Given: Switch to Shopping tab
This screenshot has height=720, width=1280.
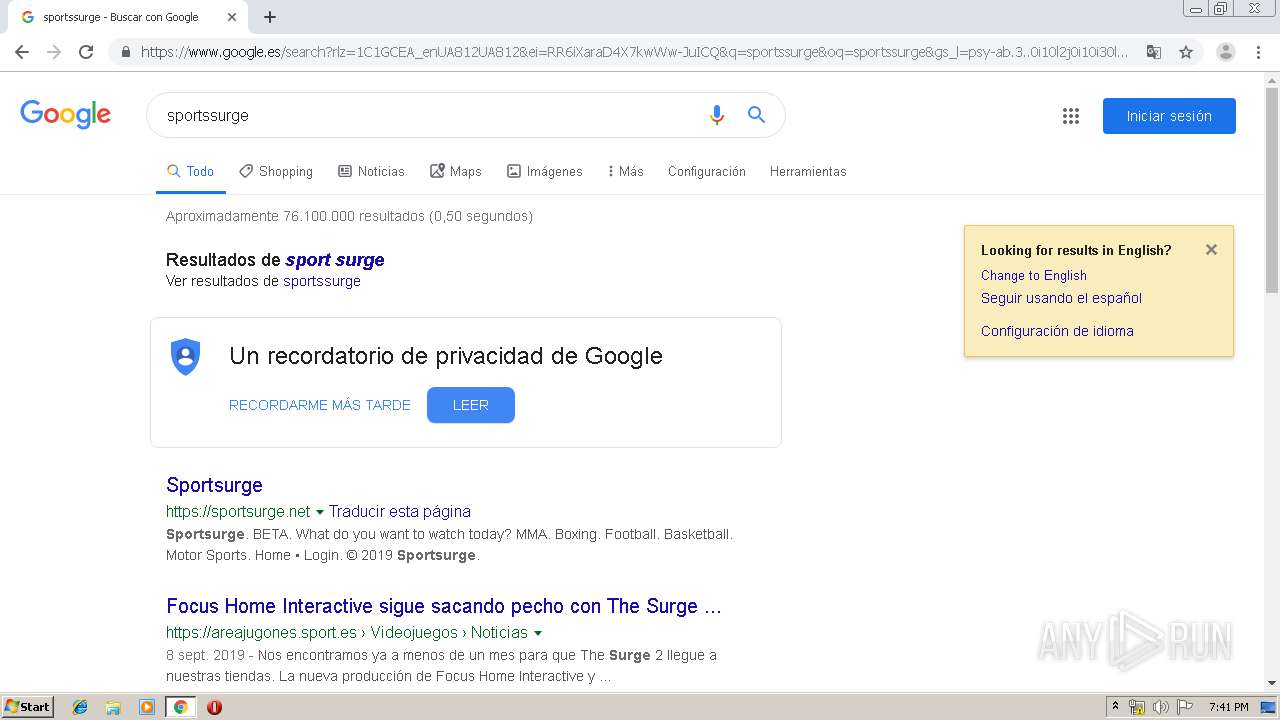Looking at the screenshot, I should pyautogui.click(x=276, y=171).
